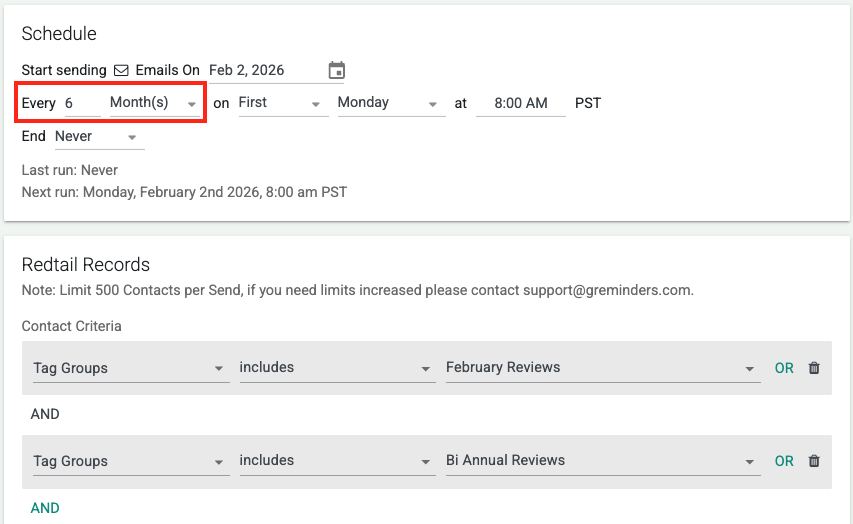The width and height of the screenshot is (853, 524).
Task: Open includes operator in February Reviews row
Action: point(335,368)
